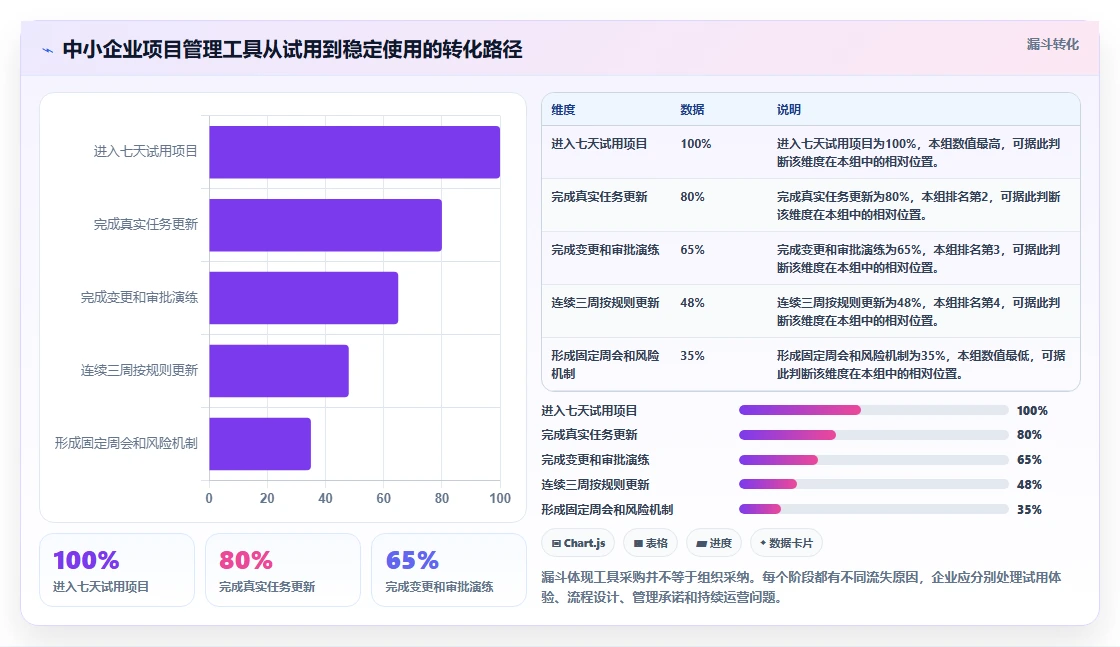Open the 100% 进入七天试用项目 stat card
This screenshot has width=1120, height=647.
tap(117, 570)
